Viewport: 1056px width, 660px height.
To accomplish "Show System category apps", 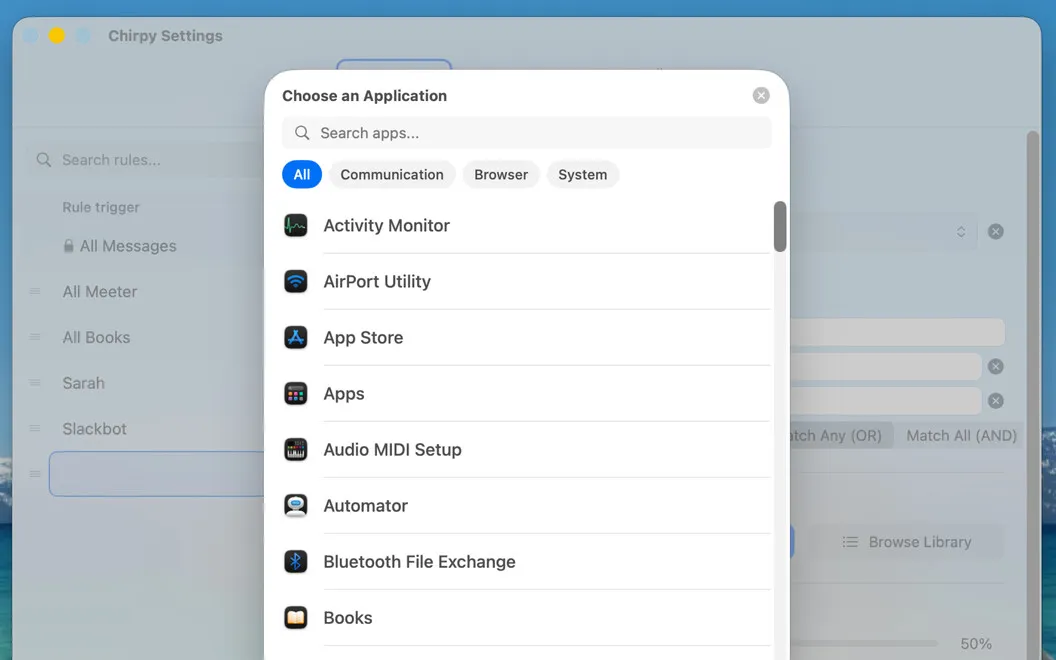I will (x=583, y=174).
